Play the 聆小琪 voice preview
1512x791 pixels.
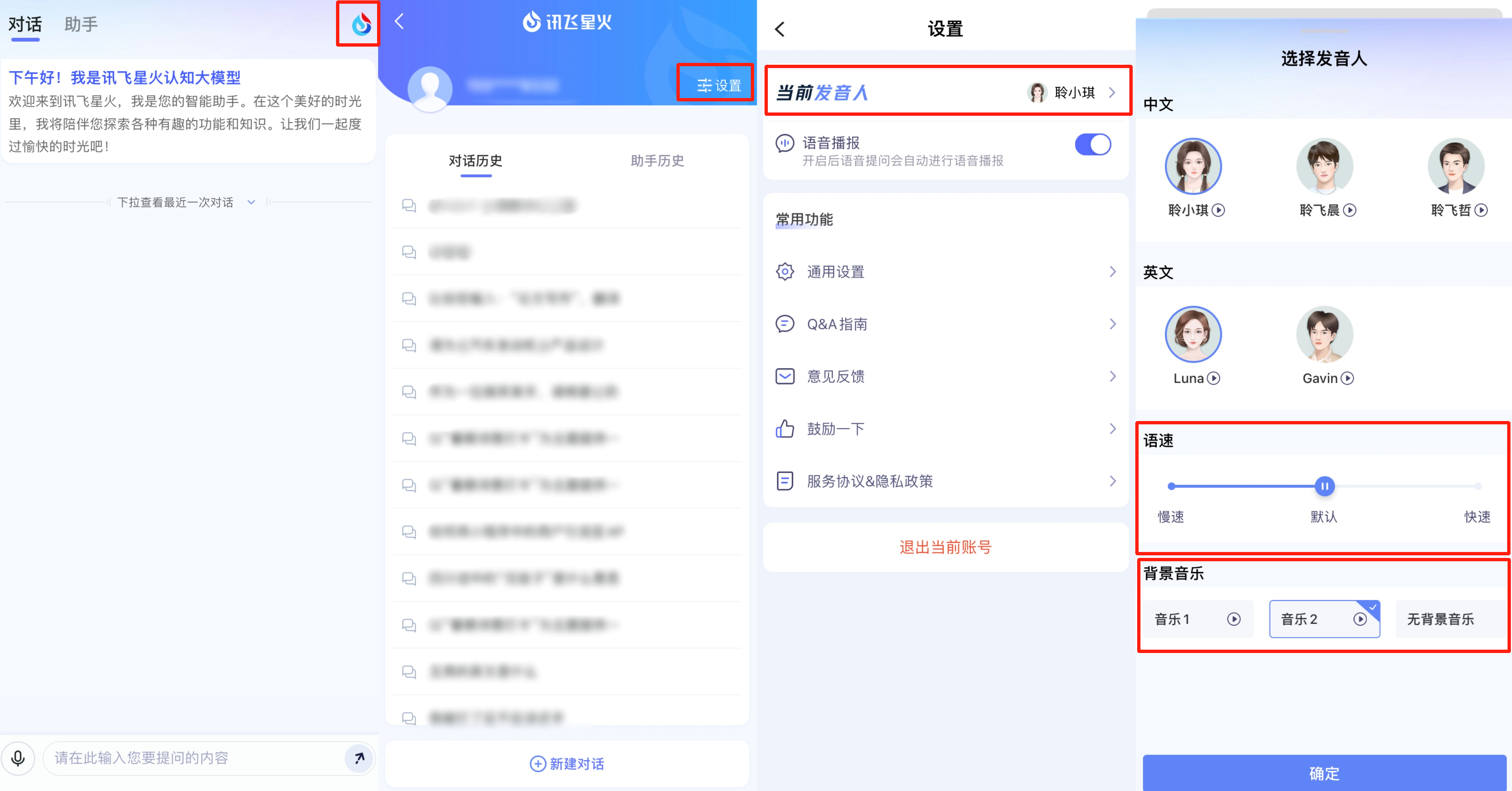[x=1219, y=210]
